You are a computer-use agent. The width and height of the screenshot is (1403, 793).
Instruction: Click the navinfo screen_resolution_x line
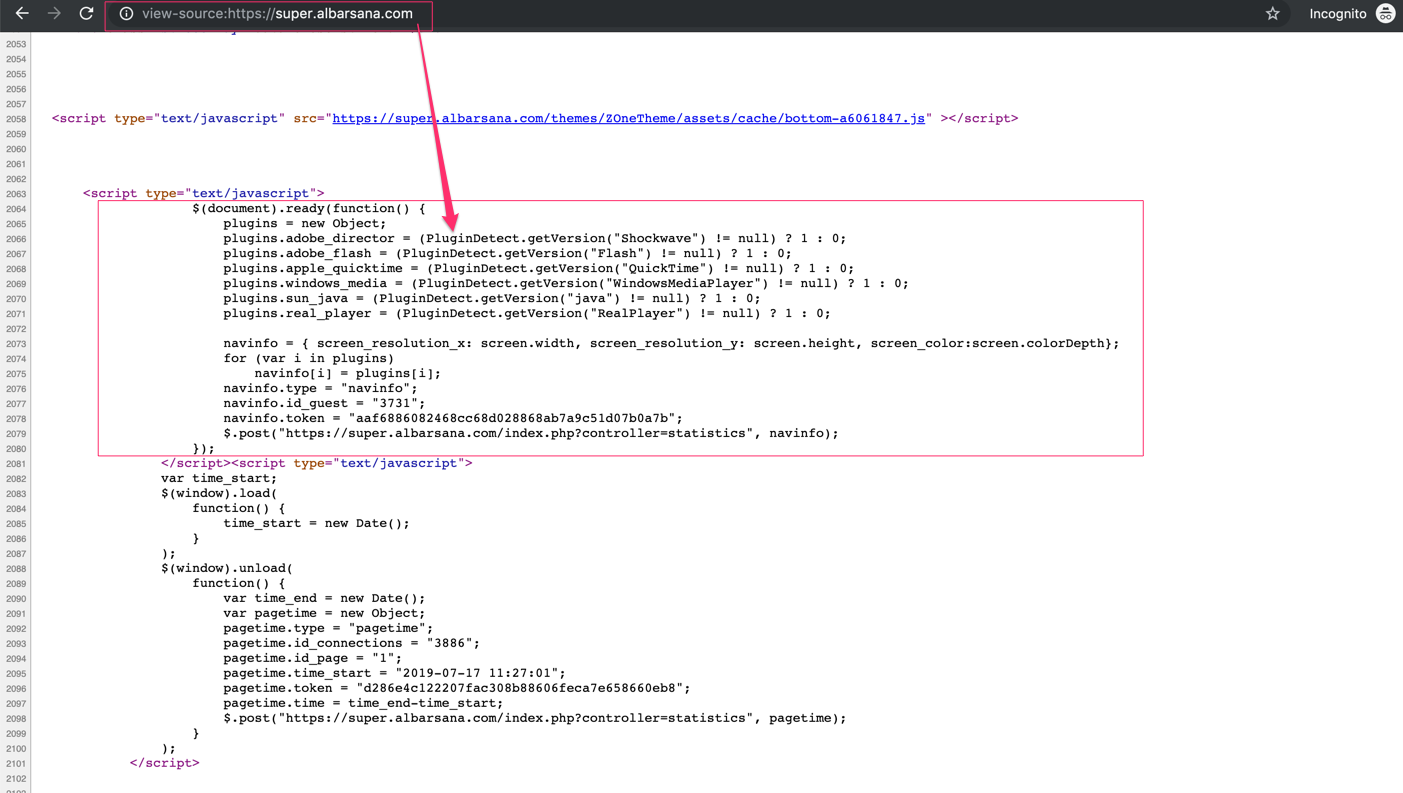(x=671, y=343)
